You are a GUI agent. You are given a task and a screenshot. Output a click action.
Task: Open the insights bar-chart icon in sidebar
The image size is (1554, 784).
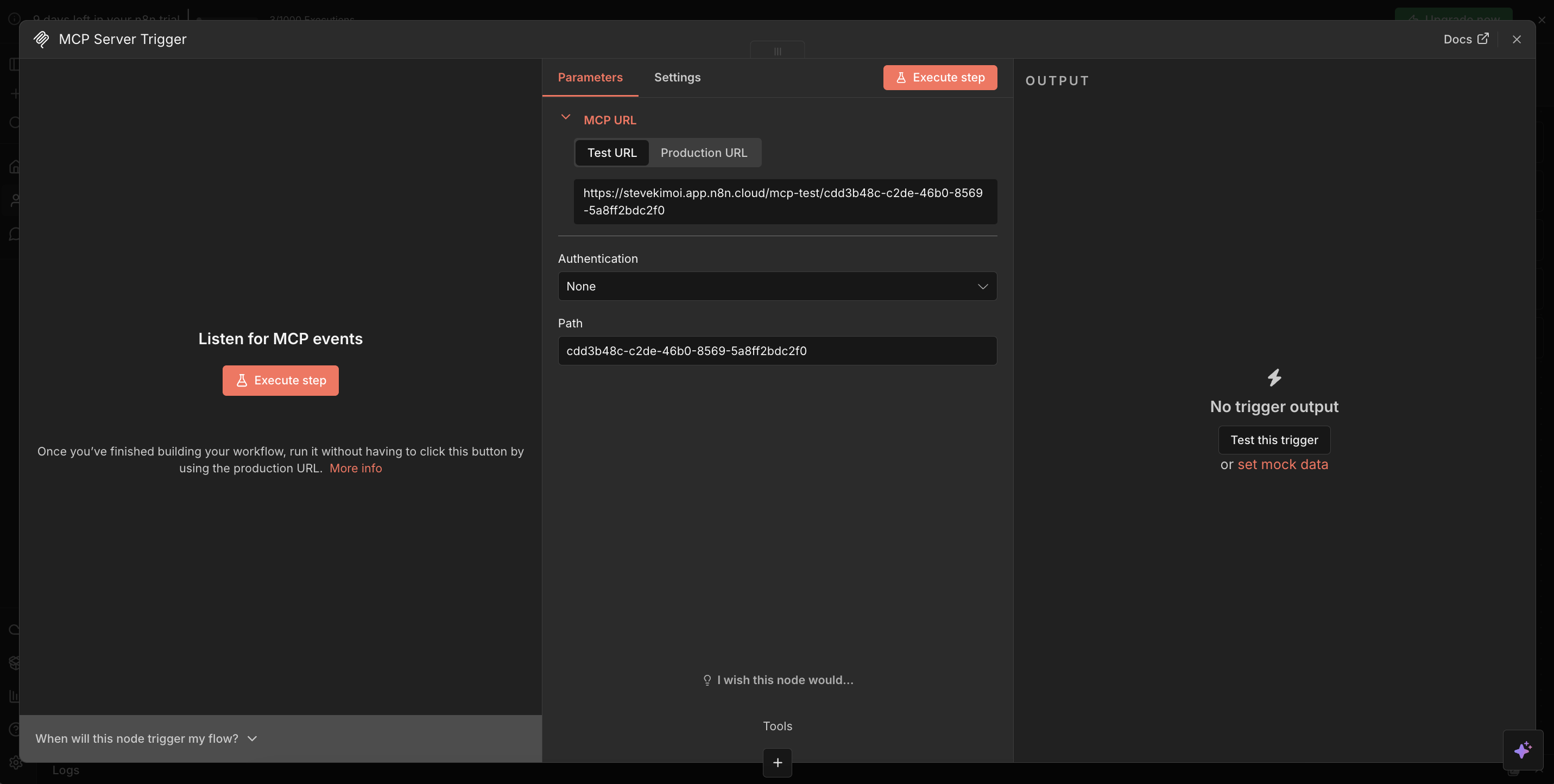tap(15, 696)
